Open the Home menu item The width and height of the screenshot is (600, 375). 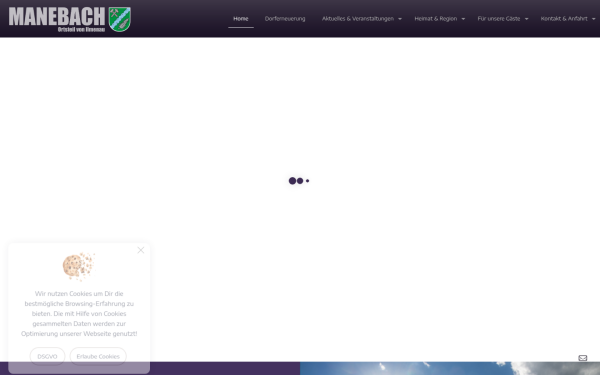(241, 19)
